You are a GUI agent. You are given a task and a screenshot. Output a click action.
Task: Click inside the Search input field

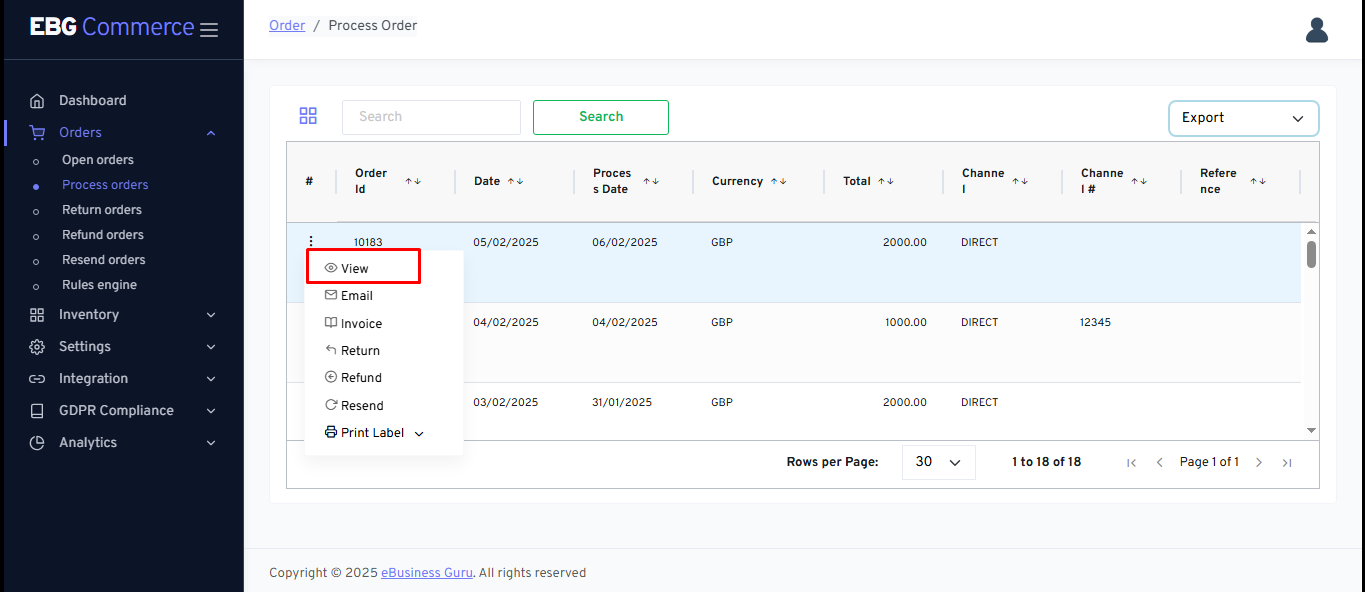pos(431,117)
